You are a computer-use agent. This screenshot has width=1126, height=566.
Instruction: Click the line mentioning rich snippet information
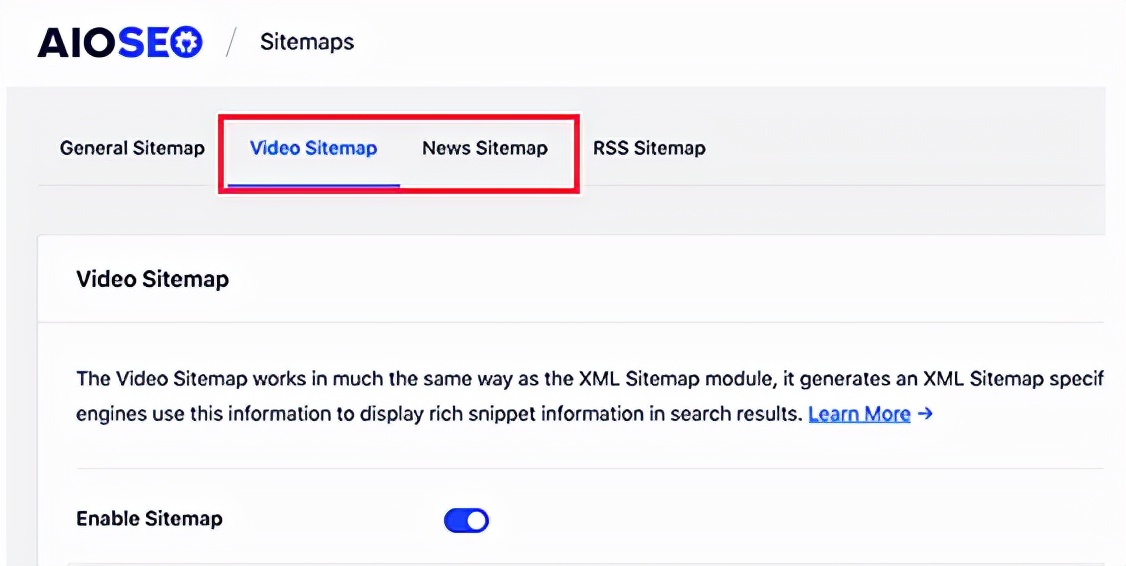point(440,413)
